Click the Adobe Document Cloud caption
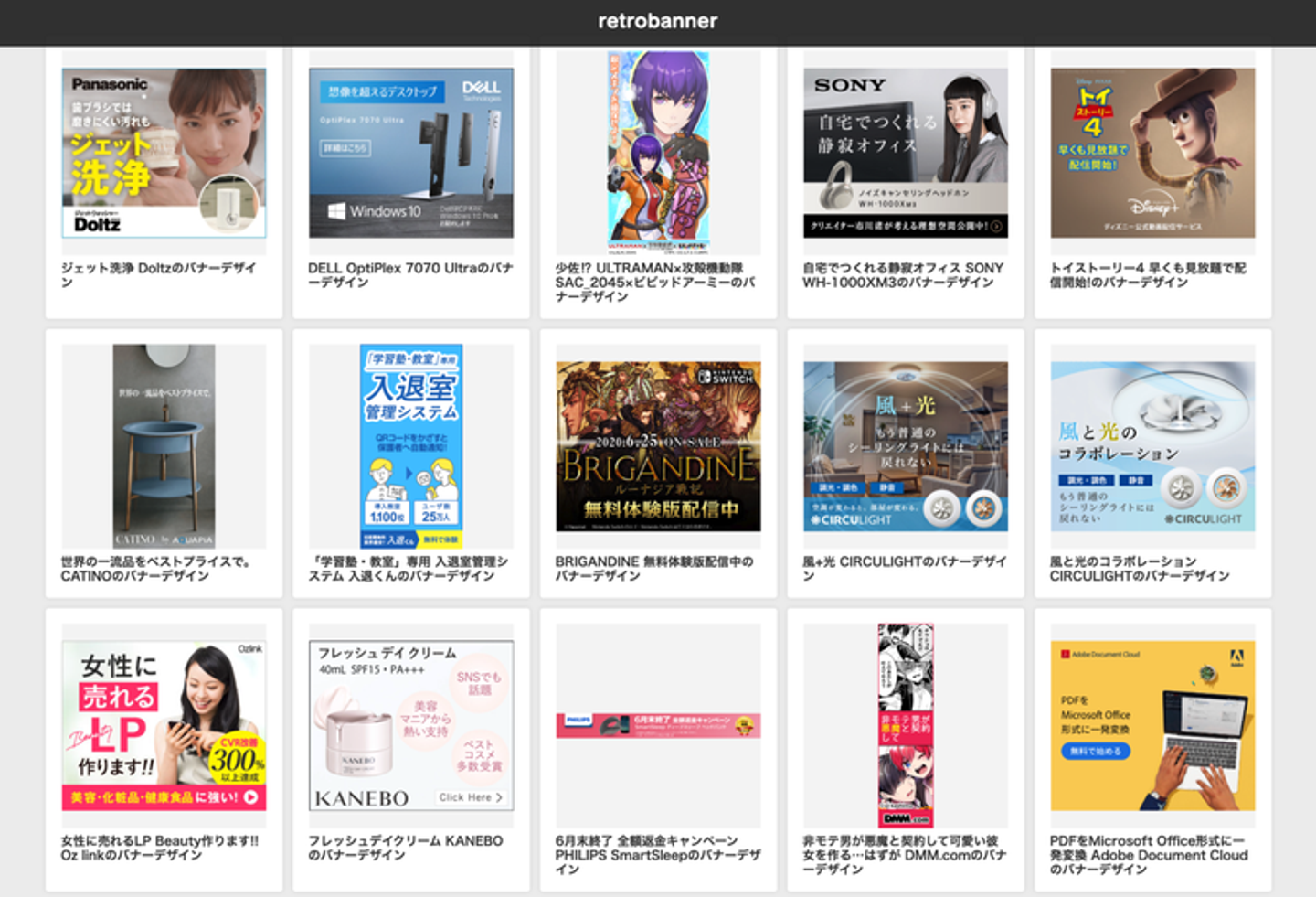 1149,855
